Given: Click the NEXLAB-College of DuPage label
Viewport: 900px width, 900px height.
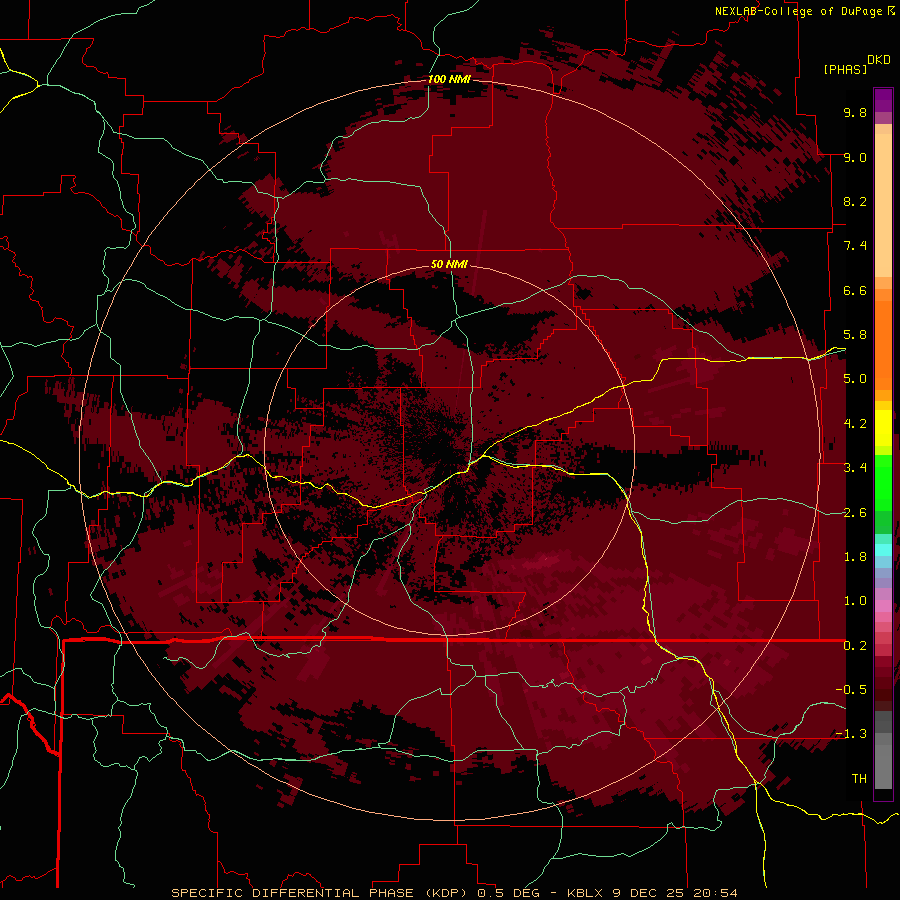Looking at the screenshot, I should [x=801, y=11].
